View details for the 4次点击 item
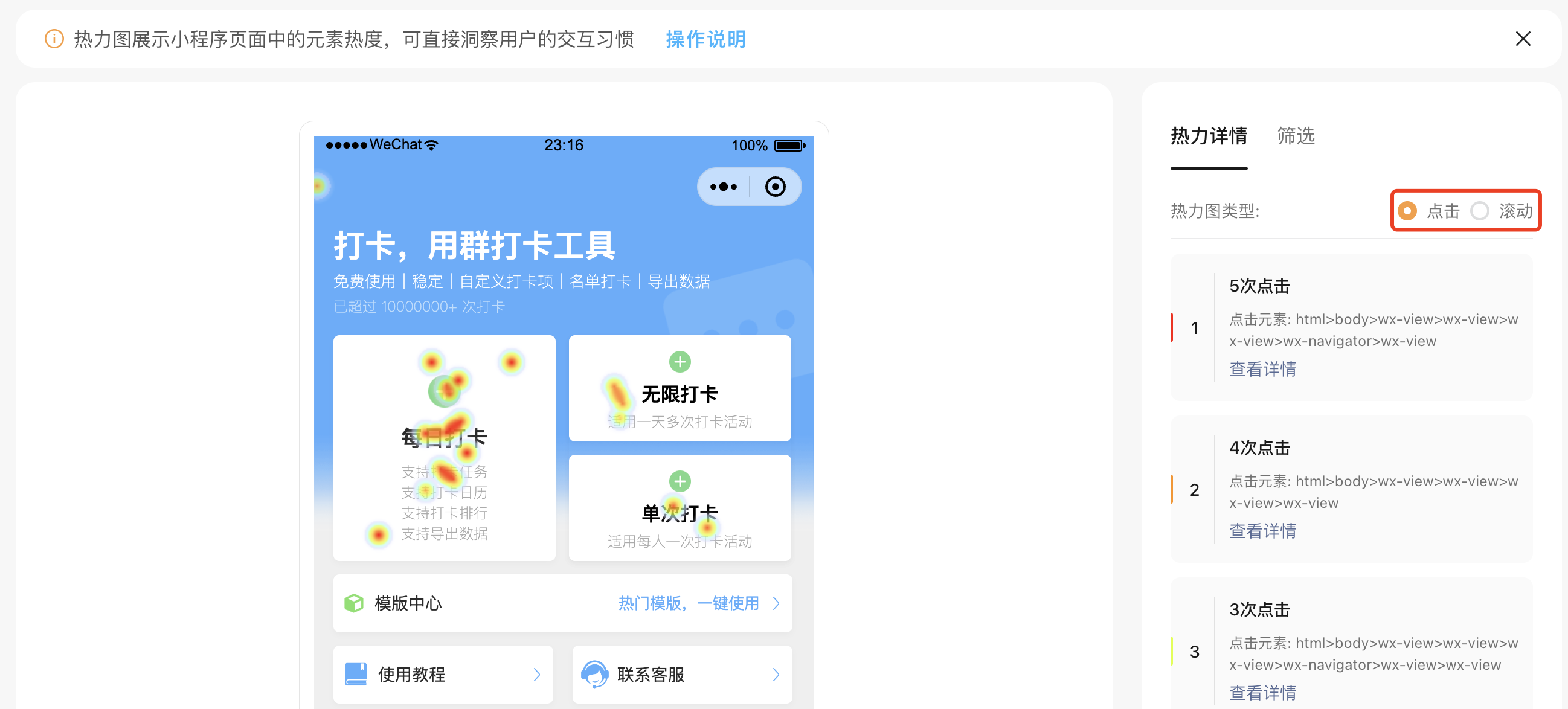 (x=1262, y=531)
